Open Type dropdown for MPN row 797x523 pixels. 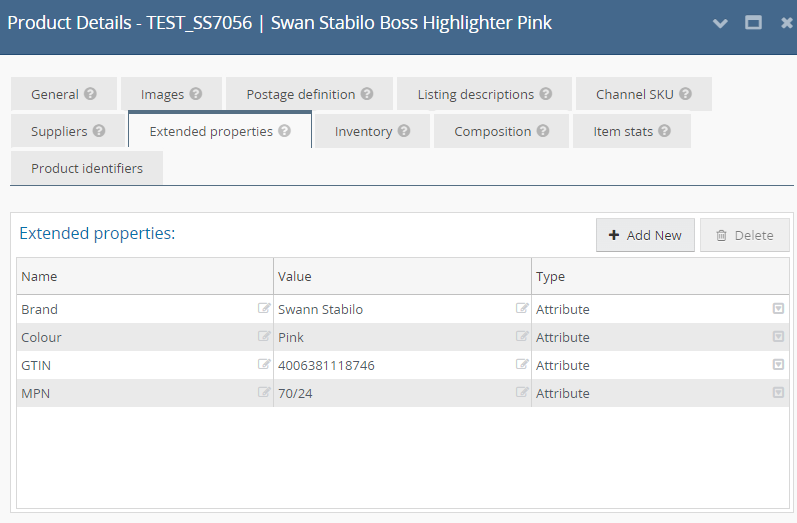tap(778, 393)
